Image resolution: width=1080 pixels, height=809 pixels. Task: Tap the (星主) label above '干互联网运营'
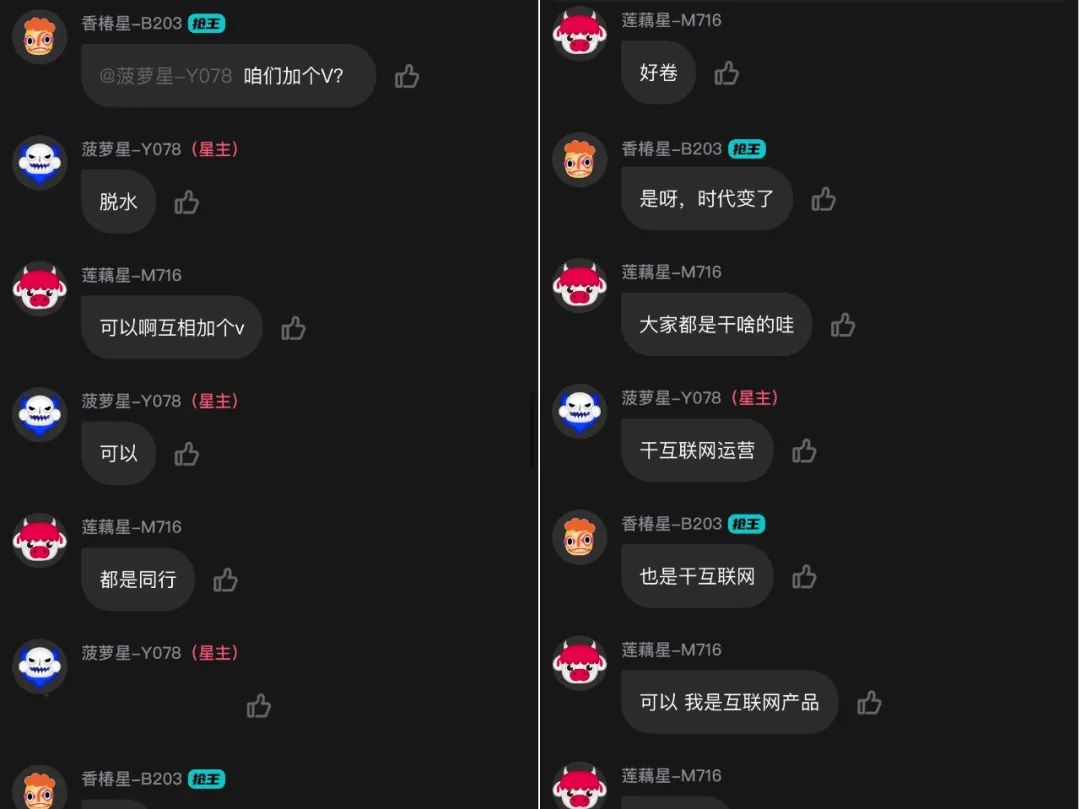tap(755, 398)
